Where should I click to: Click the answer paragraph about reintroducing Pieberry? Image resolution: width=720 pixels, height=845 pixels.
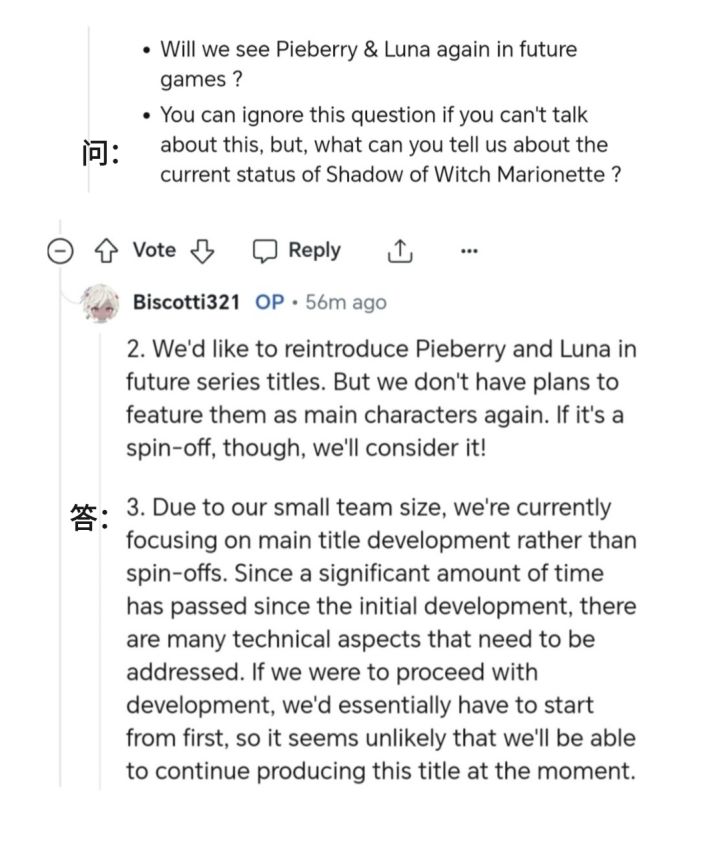click(380, 398)
